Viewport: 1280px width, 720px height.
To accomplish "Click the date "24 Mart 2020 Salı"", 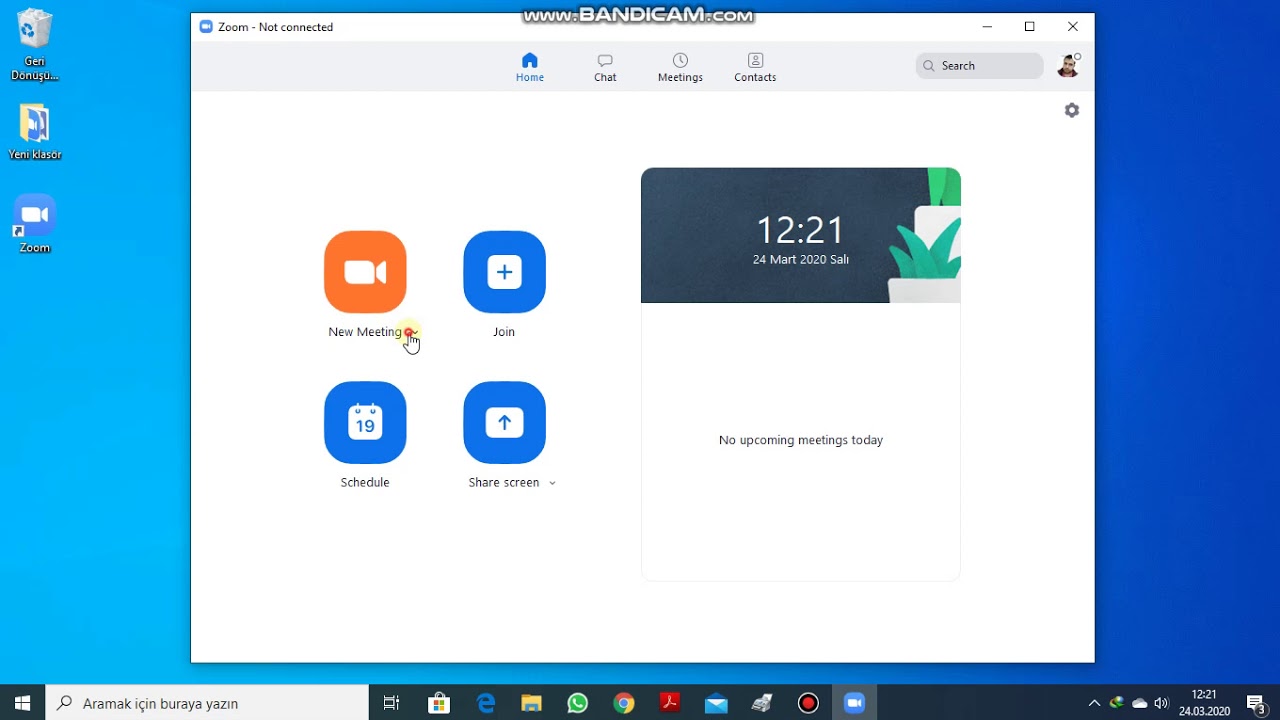I will coord(801,260).
